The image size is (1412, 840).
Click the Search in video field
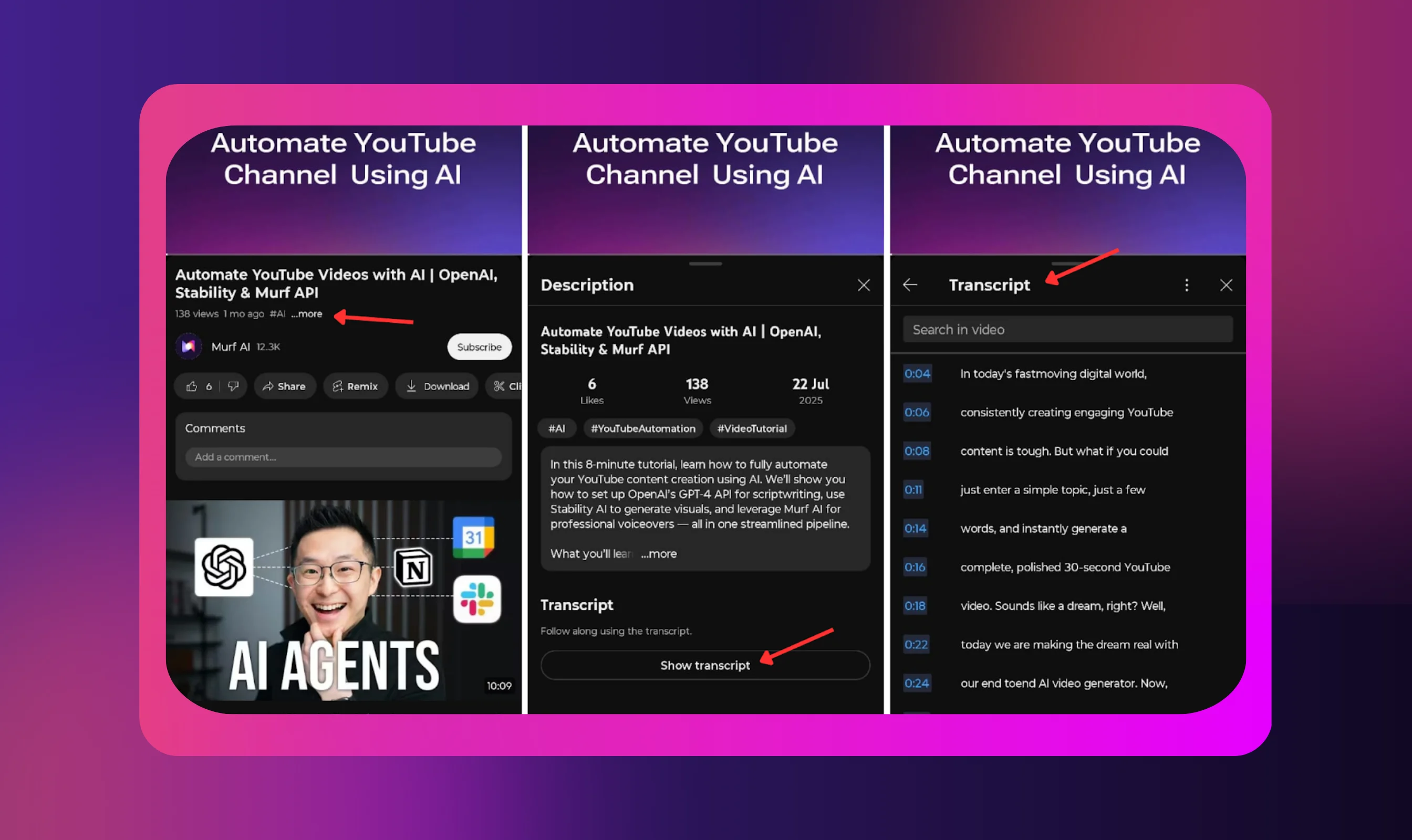(x=1067, y=329)
